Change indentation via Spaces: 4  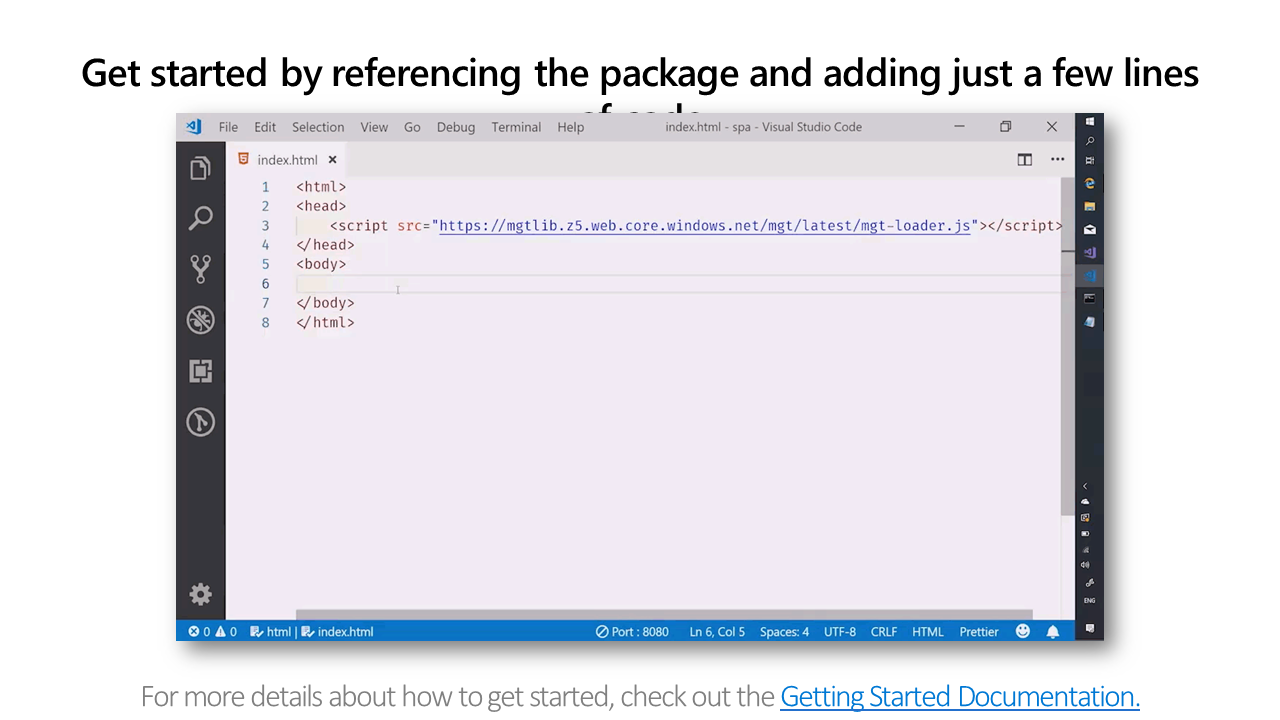785,631
